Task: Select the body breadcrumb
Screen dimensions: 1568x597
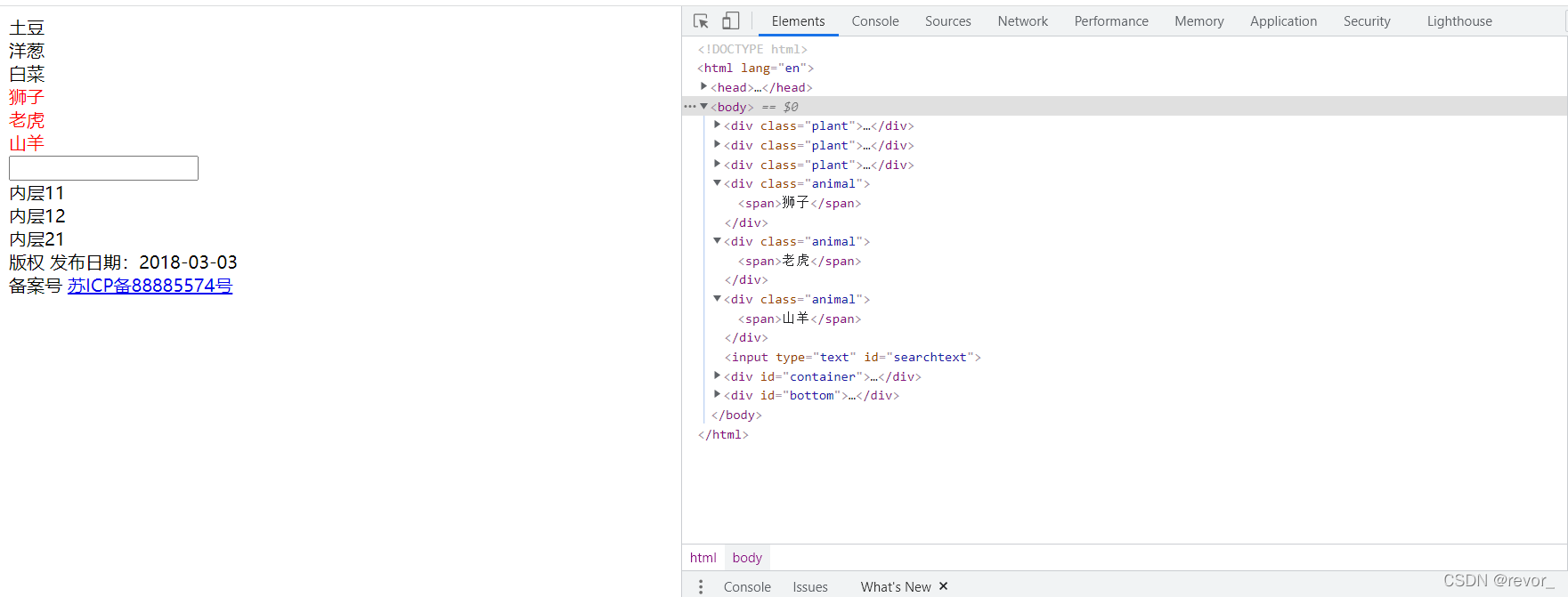Action: click(747, 557)
